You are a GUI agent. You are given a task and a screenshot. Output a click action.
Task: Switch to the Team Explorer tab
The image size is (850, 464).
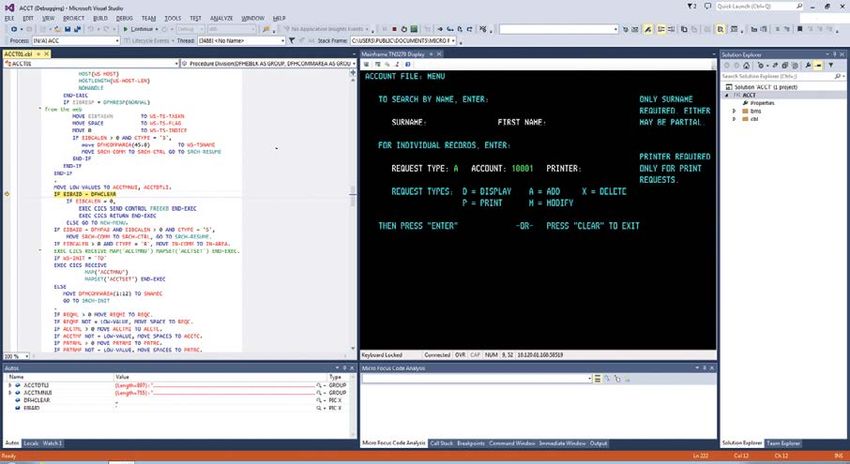point(783,443)
